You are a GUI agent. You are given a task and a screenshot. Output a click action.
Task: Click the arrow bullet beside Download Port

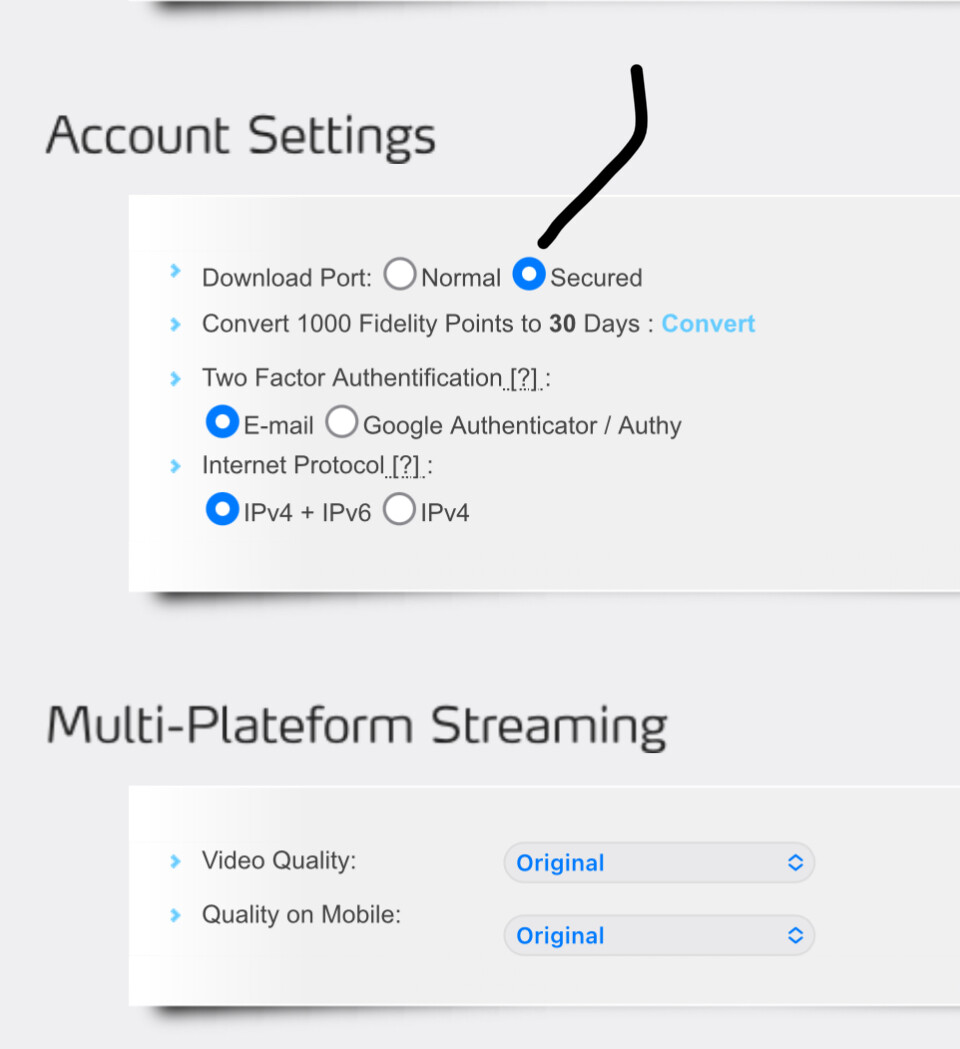point(176,271)
